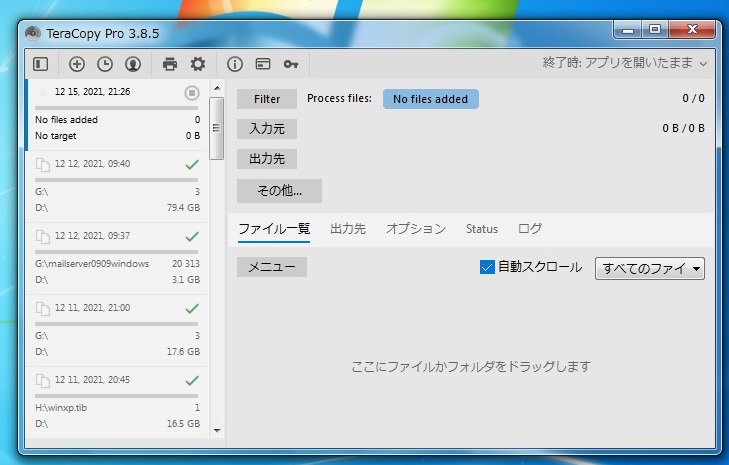This screenshot has width=729, height=465.
Task: Click the 16.5 GB size value
Action: [184, 424]
